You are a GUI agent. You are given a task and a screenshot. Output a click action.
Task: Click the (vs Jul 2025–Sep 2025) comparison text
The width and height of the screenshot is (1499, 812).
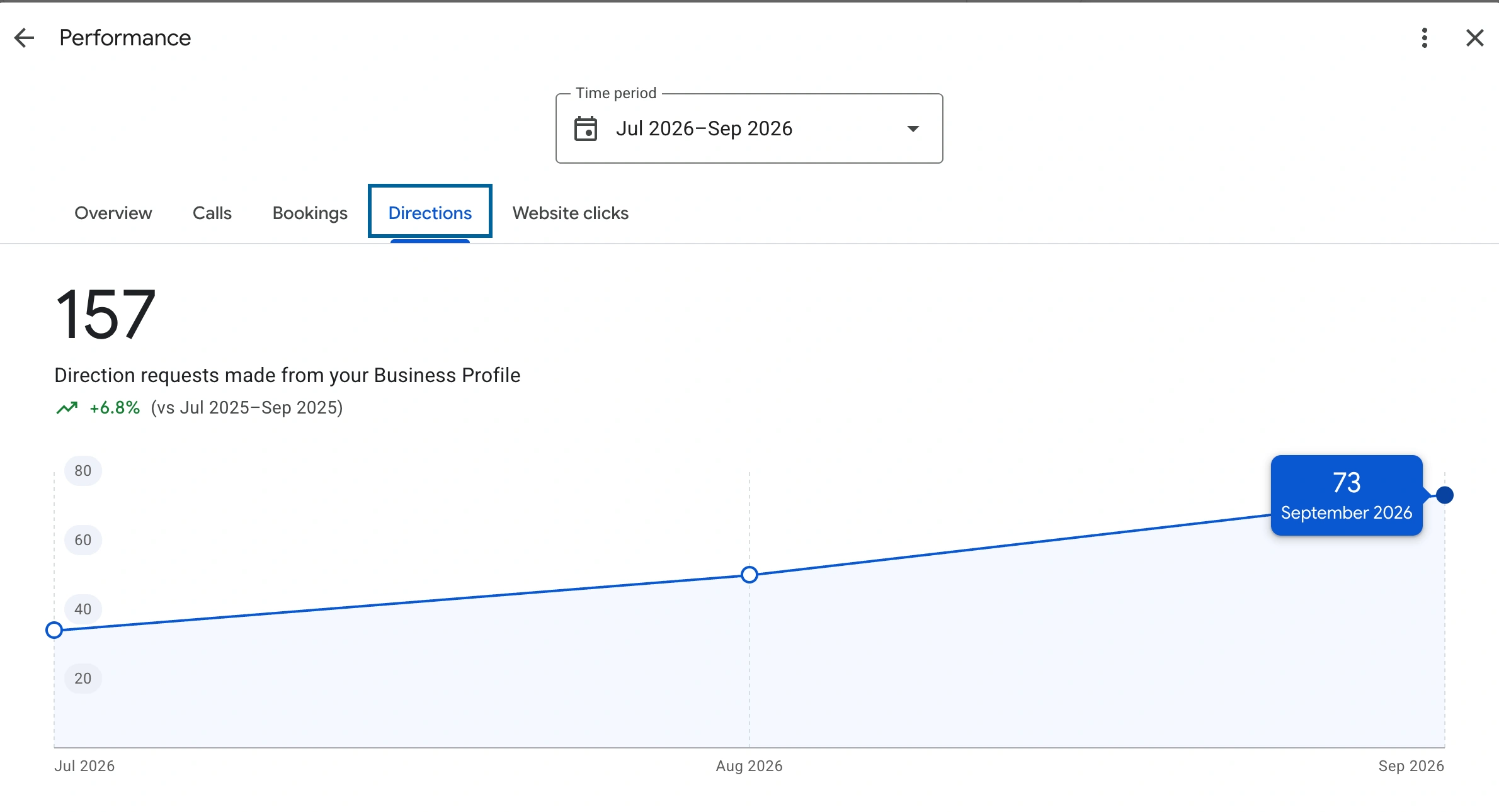247,408
